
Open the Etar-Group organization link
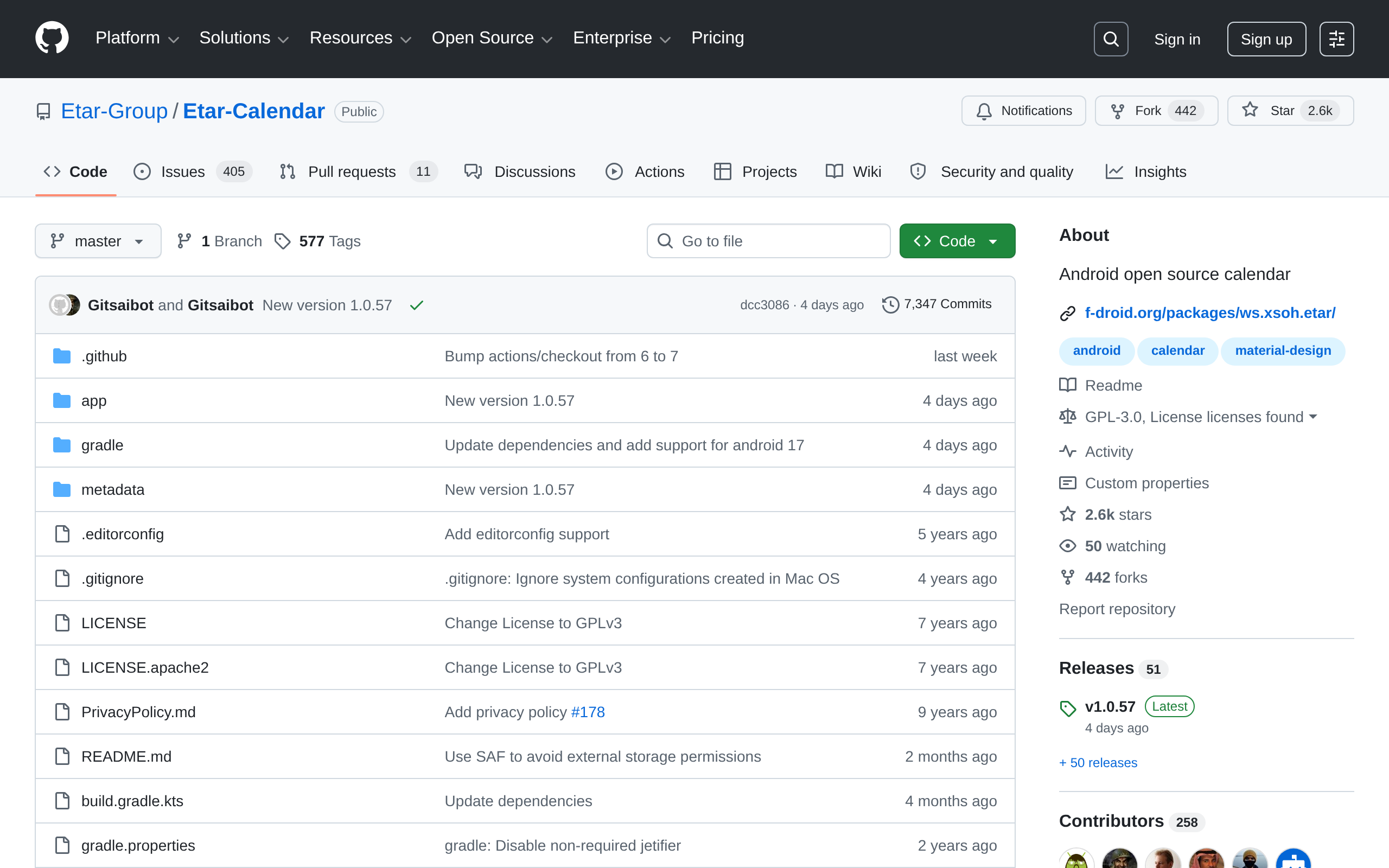point(114,111)
